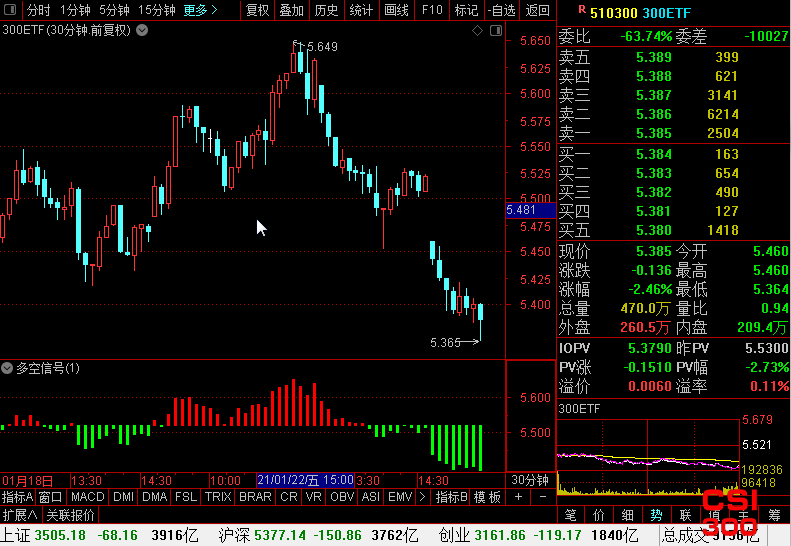Click the 叠加 overlay button
The image size is (791, 546).
click(x=292, y=10)
